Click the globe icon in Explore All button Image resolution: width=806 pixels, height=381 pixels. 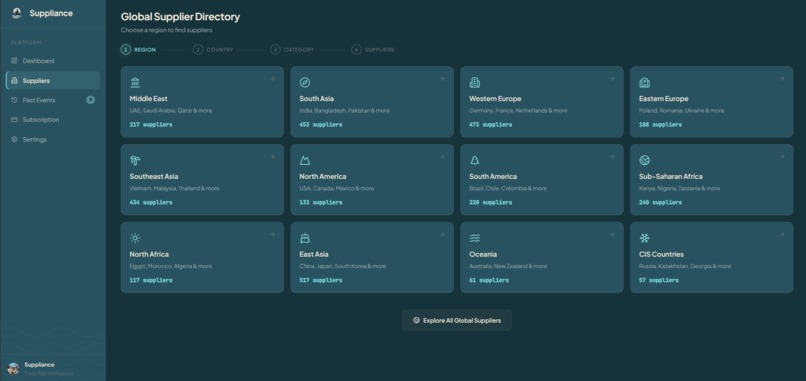tap(416, 320)
